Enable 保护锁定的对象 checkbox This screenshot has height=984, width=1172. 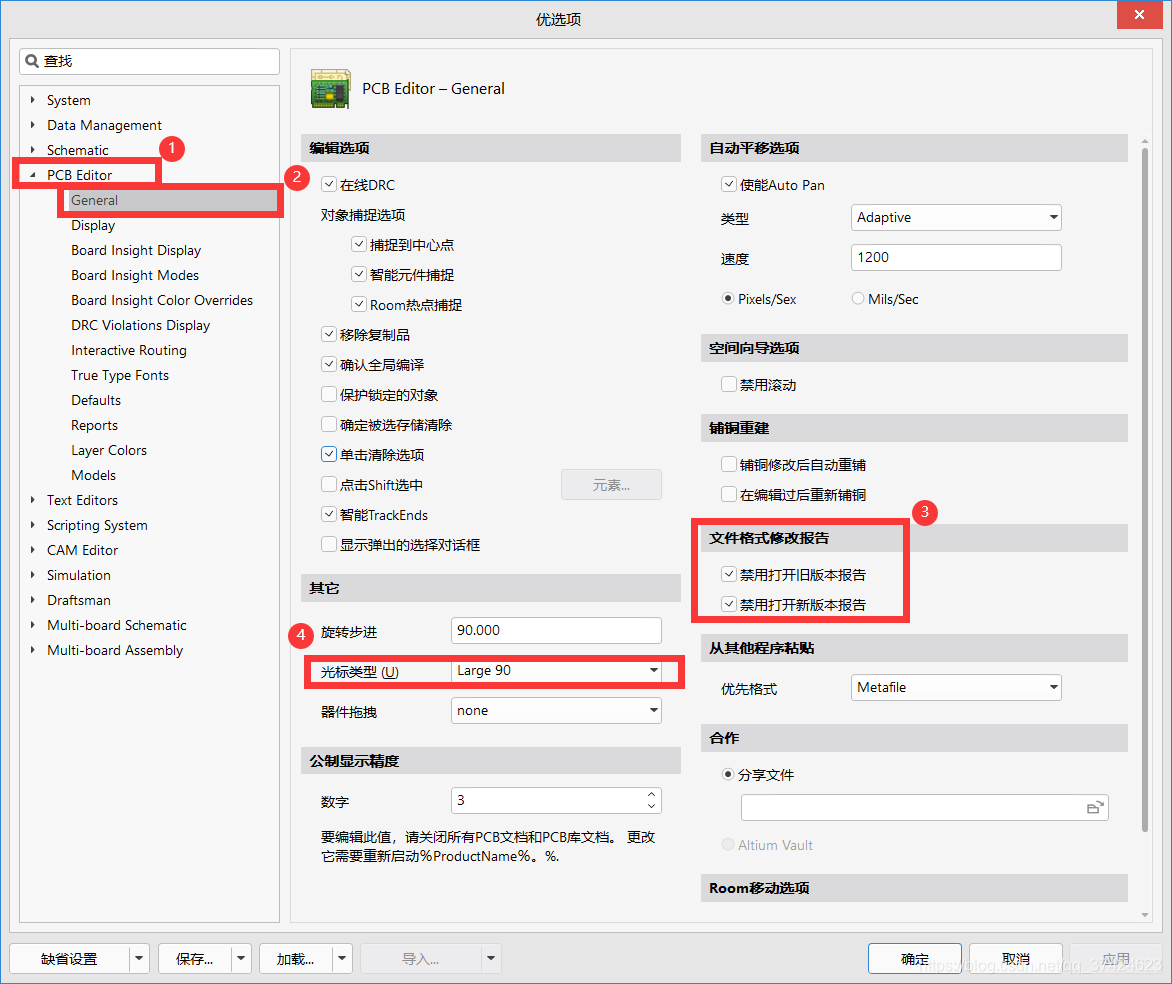pos(329,394)
